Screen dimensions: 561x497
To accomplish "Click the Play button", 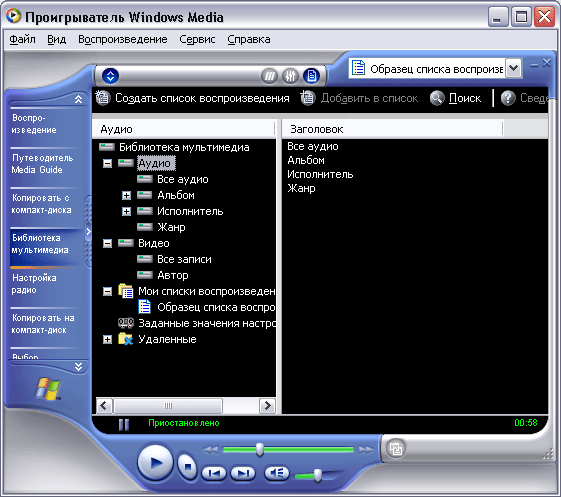I will 155,463.
